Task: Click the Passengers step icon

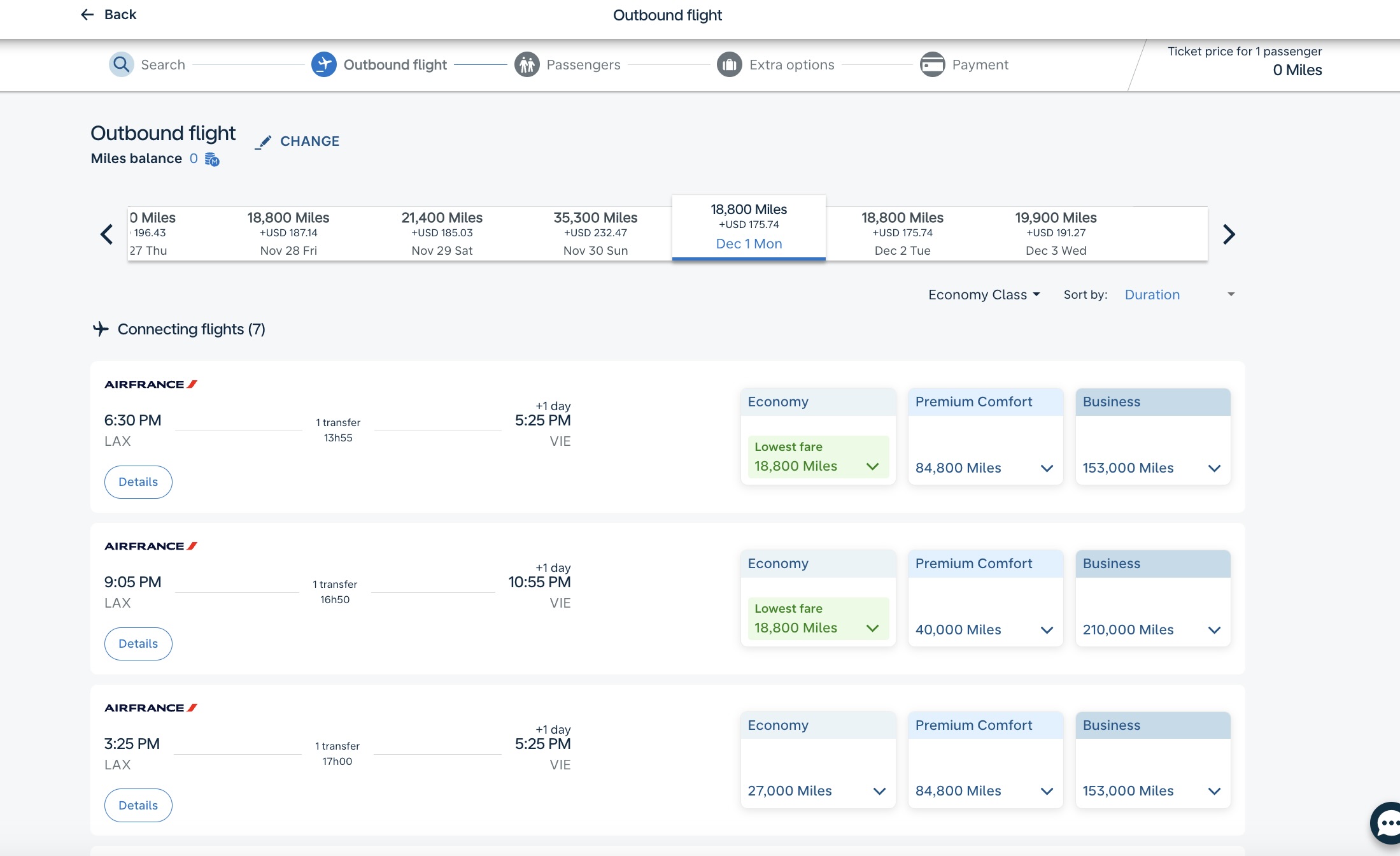Action: (x=527, y=64)
